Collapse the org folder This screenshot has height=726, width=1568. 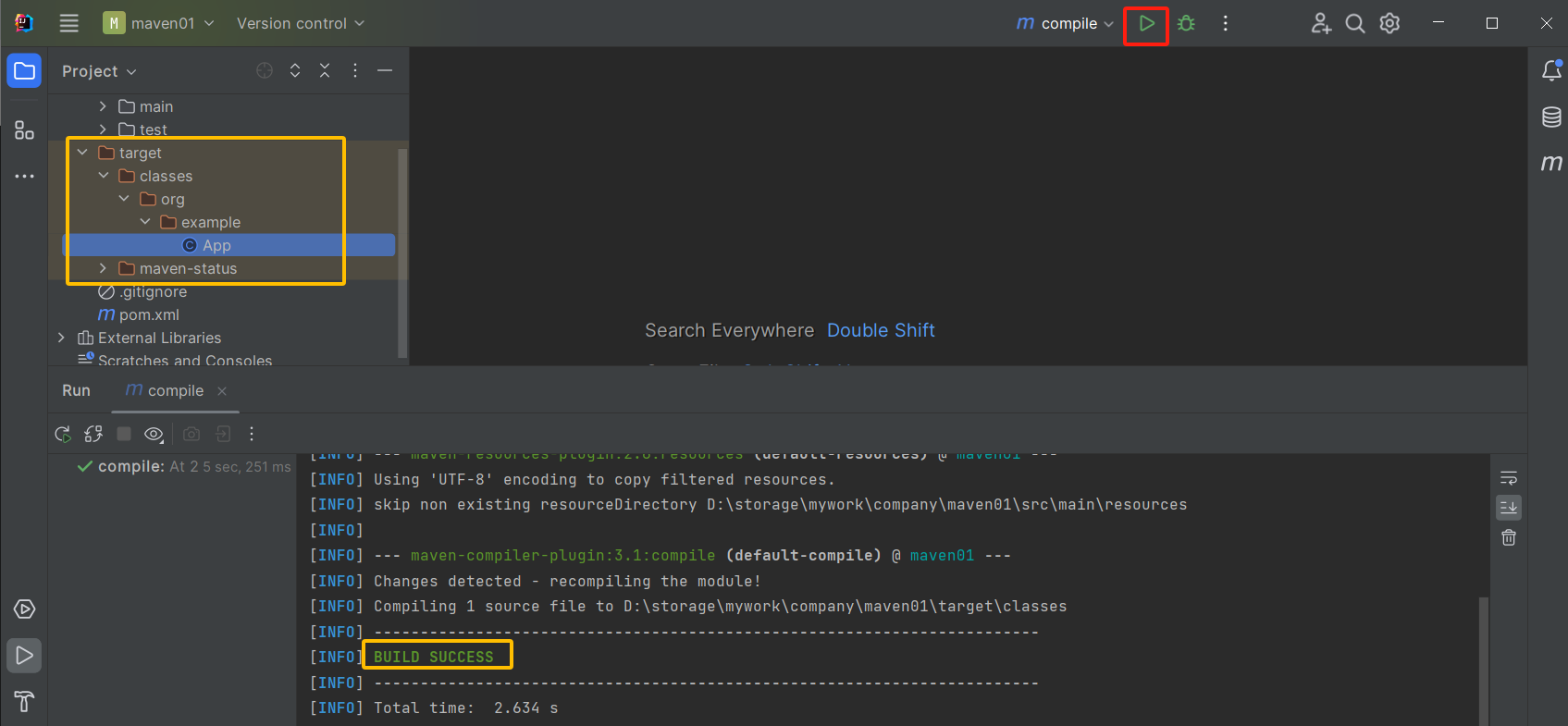124,199
